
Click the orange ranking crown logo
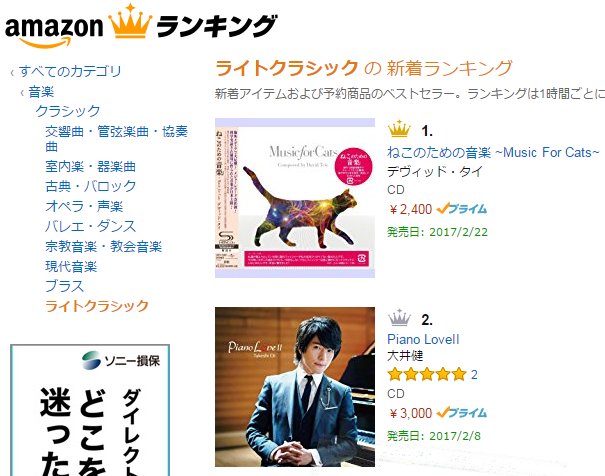click(130, 21)
